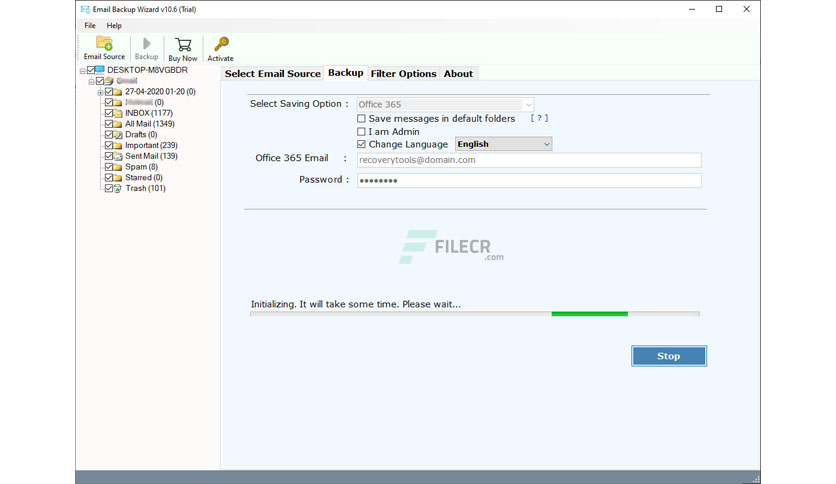Image resolution: width=836 pixels, height=484 pixels.
Task: Click the app icon in the title bar
Action: click(85, 9)
